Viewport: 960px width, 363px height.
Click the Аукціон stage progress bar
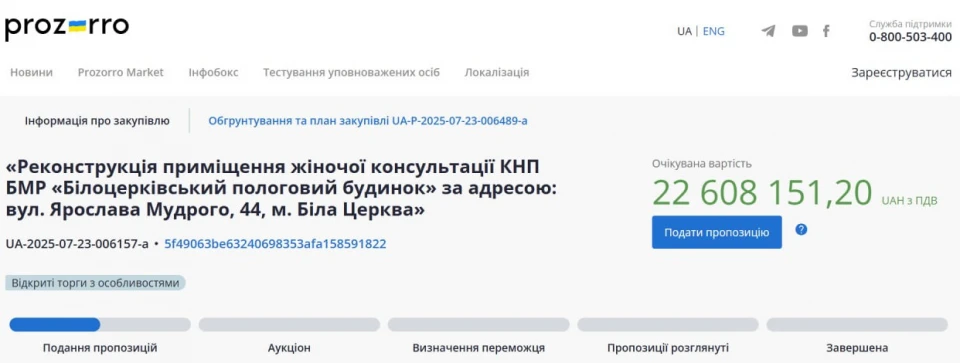[x=289, y=324]
